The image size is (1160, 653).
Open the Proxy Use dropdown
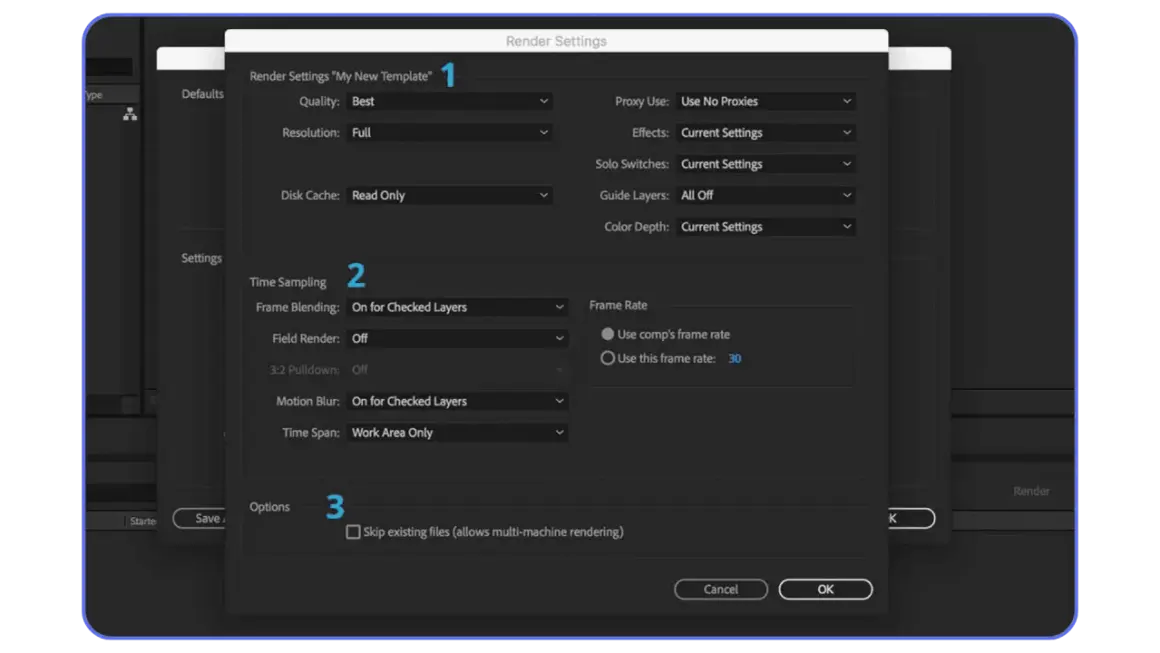766,101
